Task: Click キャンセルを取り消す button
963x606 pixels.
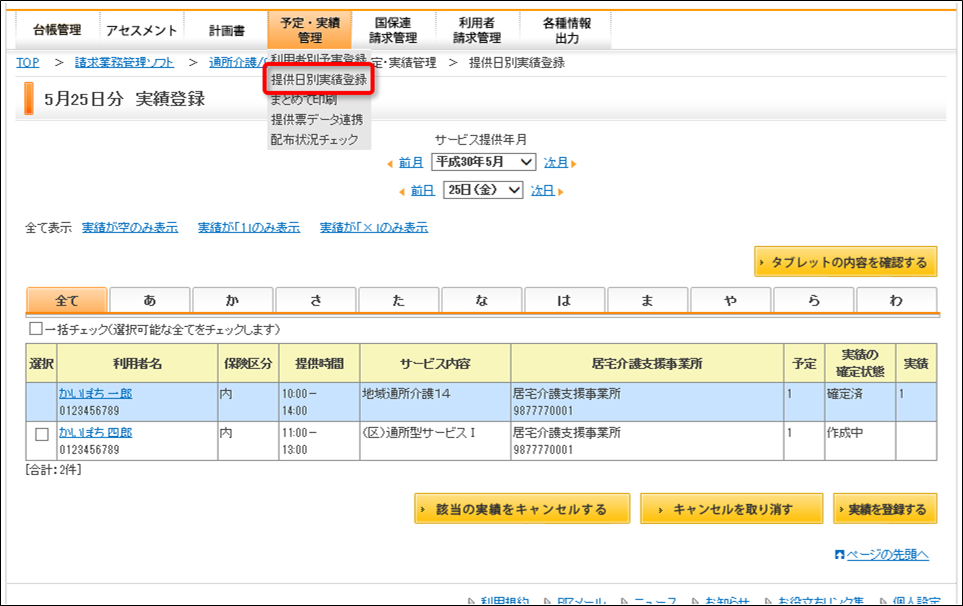Action: (731, 509)
